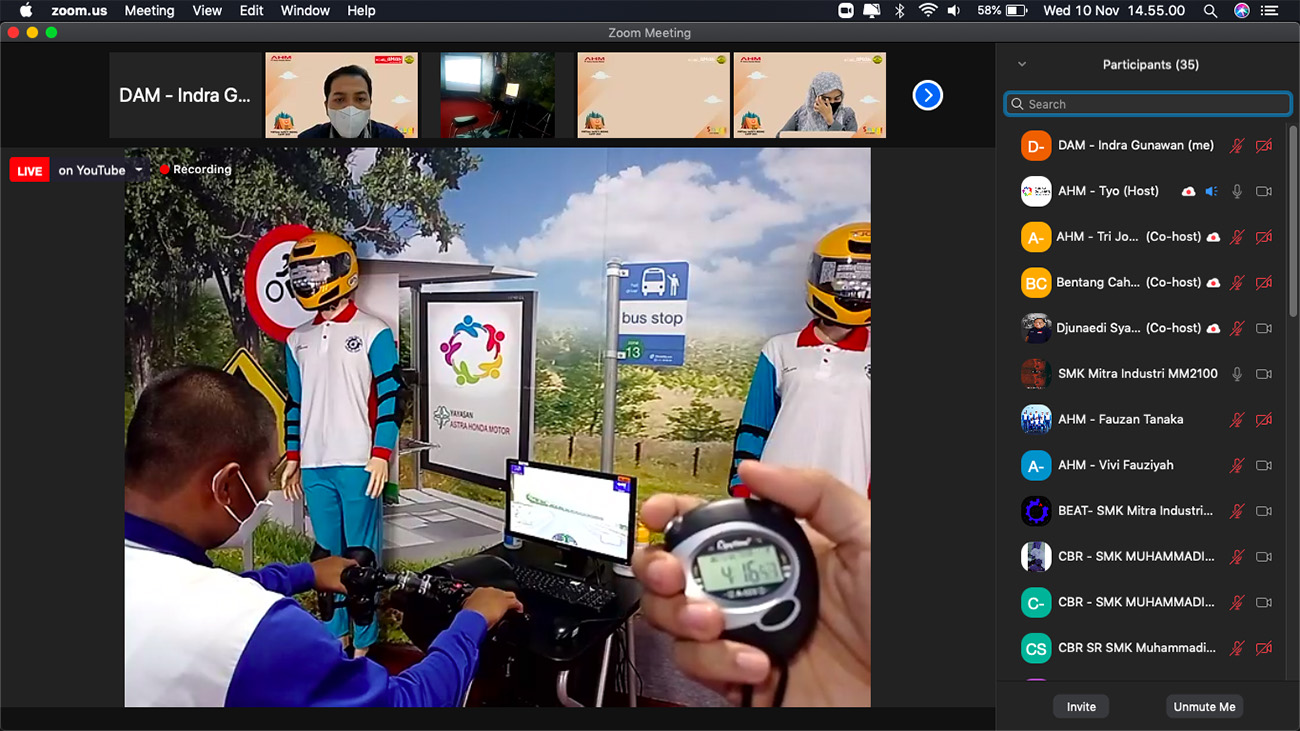1300x731 pixels.
Task: Show next video thumbnails with blue arrow
Action: point(927,95)
